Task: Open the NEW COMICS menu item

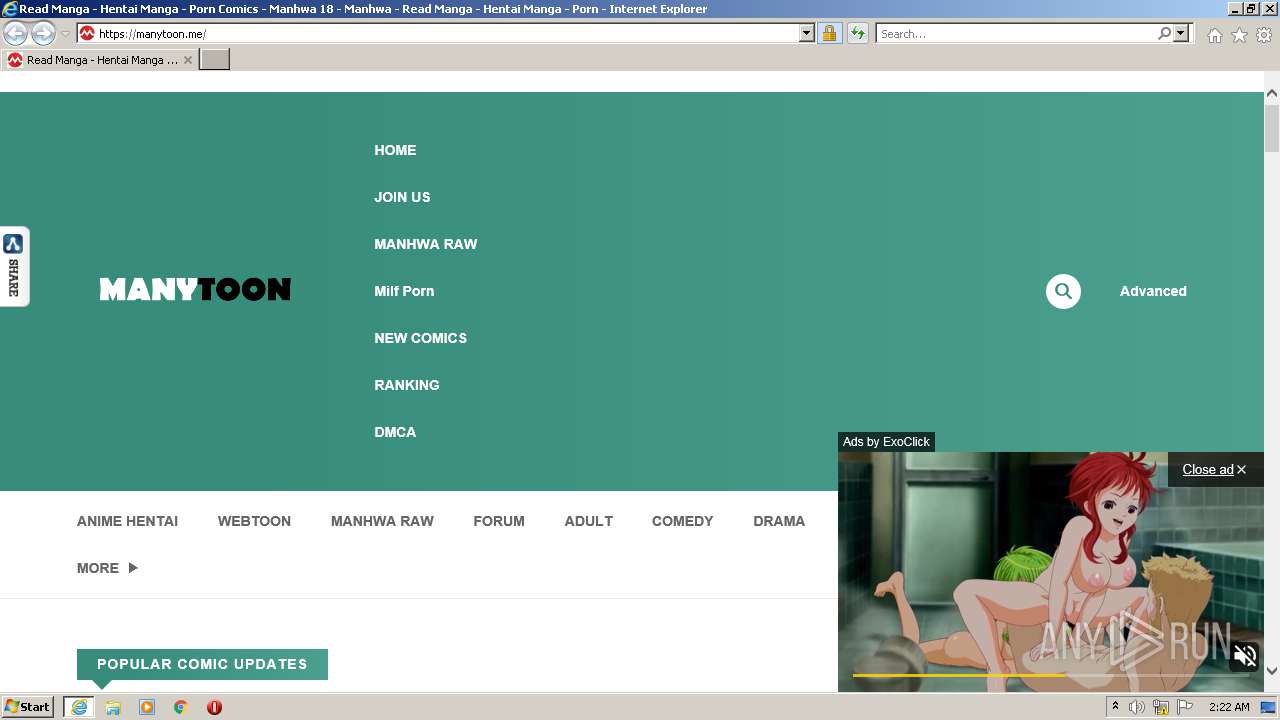Action: coord(420,338)
